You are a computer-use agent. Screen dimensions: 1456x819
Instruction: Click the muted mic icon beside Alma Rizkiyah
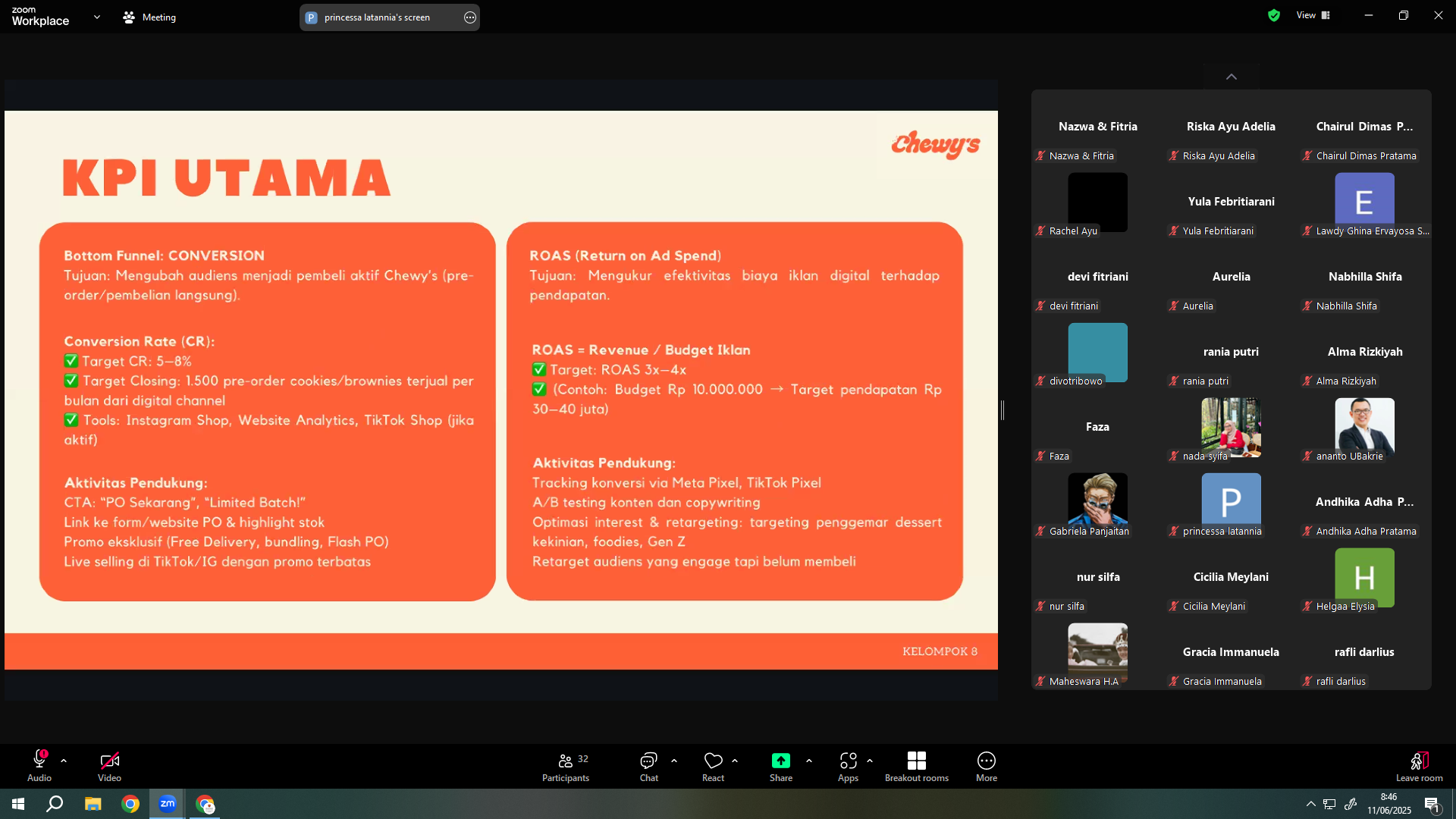pyautogui.click(x=1307, y=381)
